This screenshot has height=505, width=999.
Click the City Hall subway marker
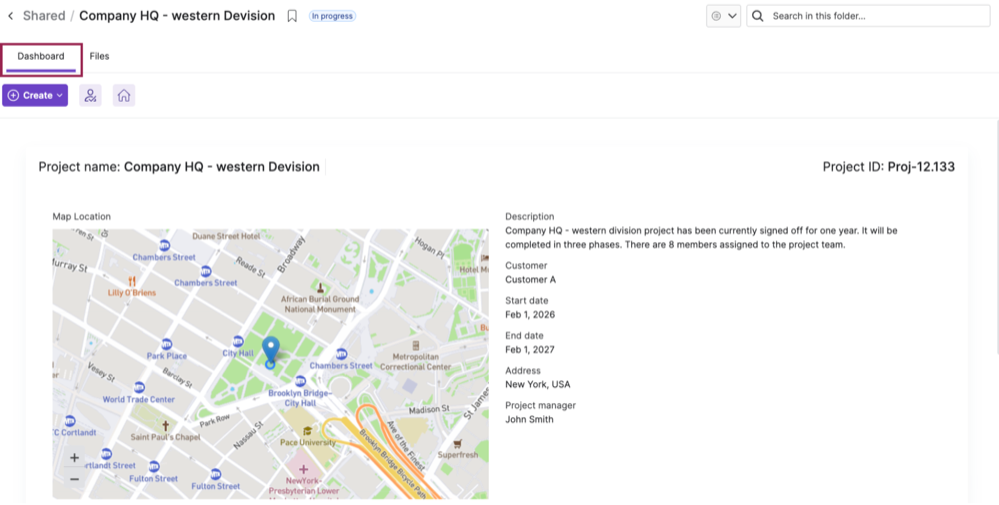(238, 341)
